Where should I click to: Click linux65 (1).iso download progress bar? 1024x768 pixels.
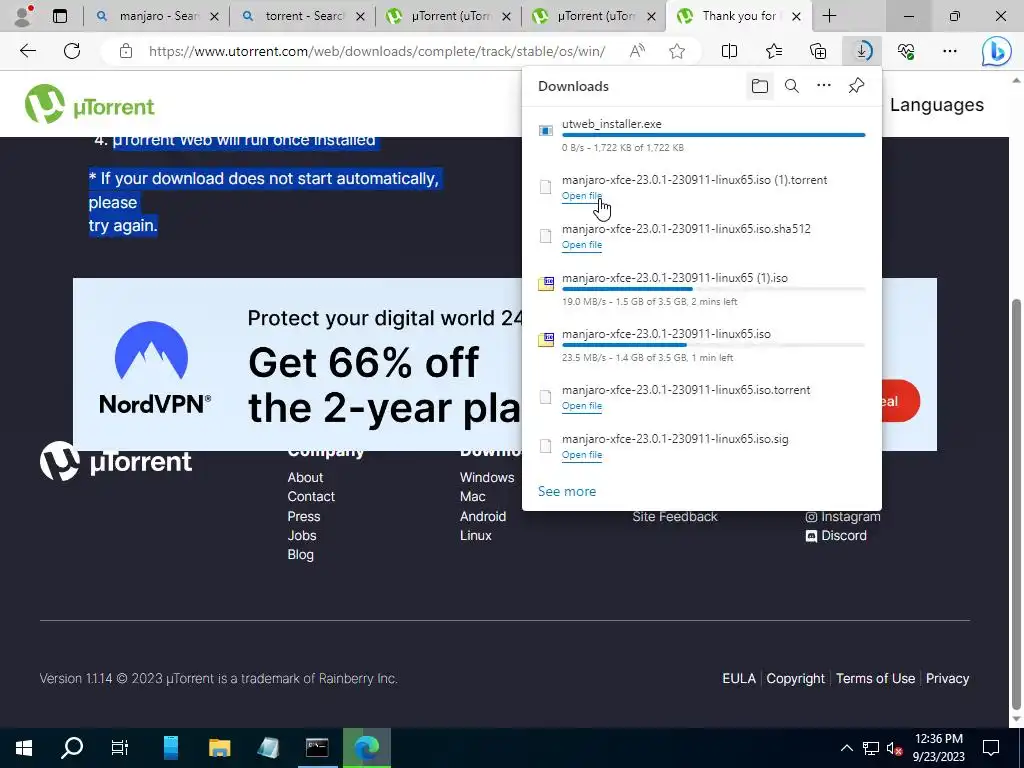tap(713, 289)
